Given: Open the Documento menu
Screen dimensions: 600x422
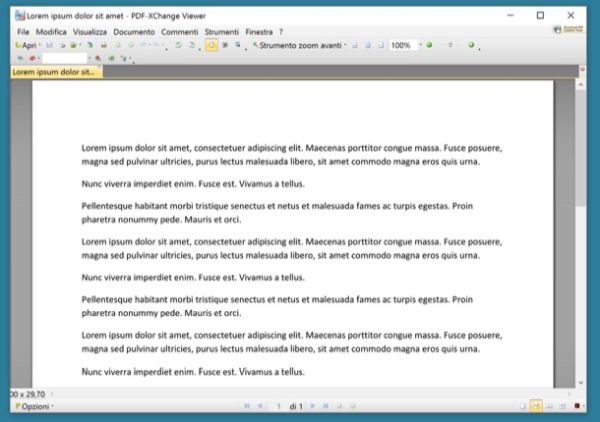Looking at the screenshot, I should (x=134, y=32).
